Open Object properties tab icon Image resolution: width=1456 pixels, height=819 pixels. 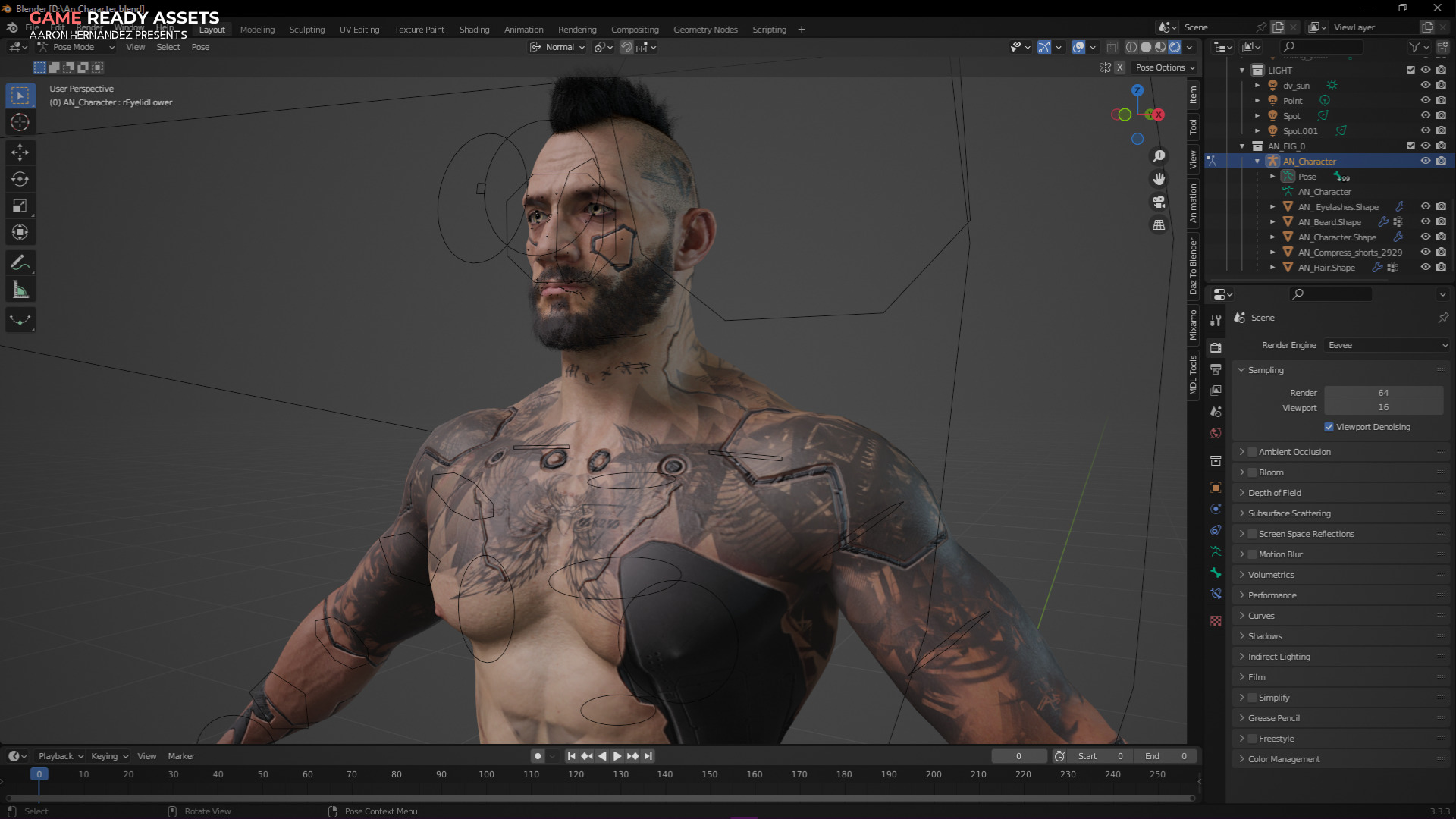pos(1216,488)
